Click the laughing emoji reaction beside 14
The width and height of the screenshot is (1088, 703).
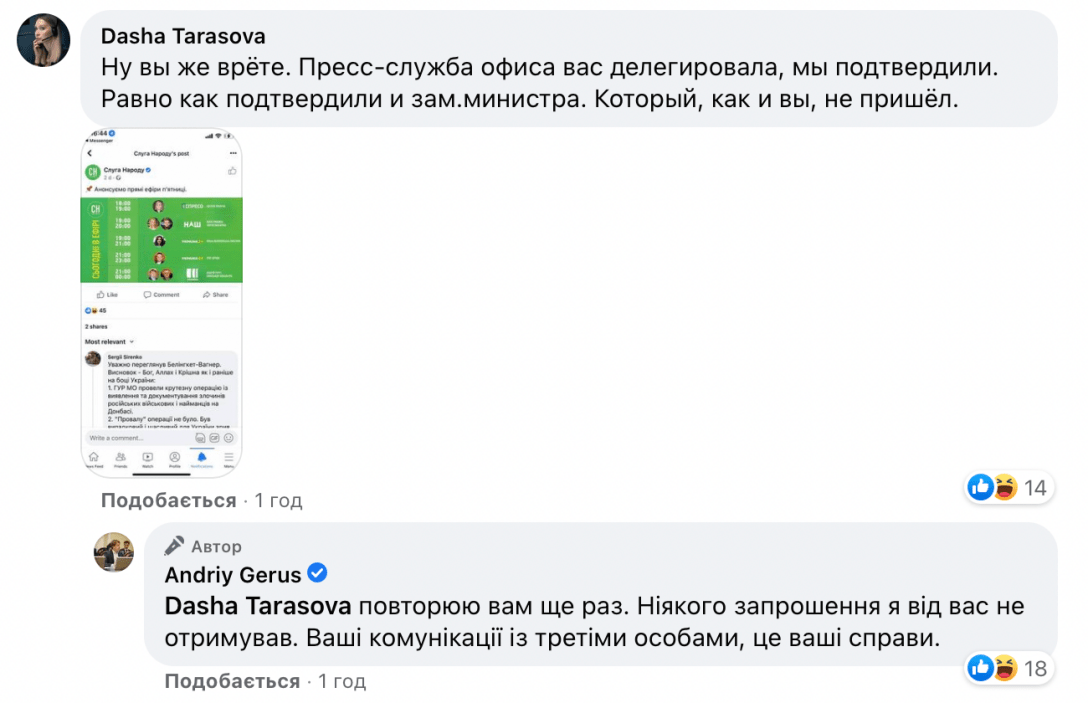(x=1004, y=487)
